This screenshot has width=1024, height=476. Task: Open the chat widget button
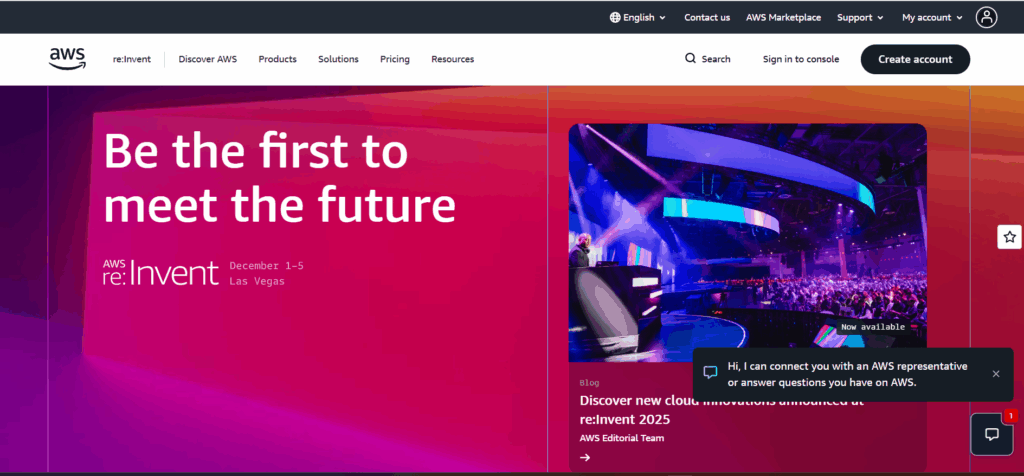992,434
